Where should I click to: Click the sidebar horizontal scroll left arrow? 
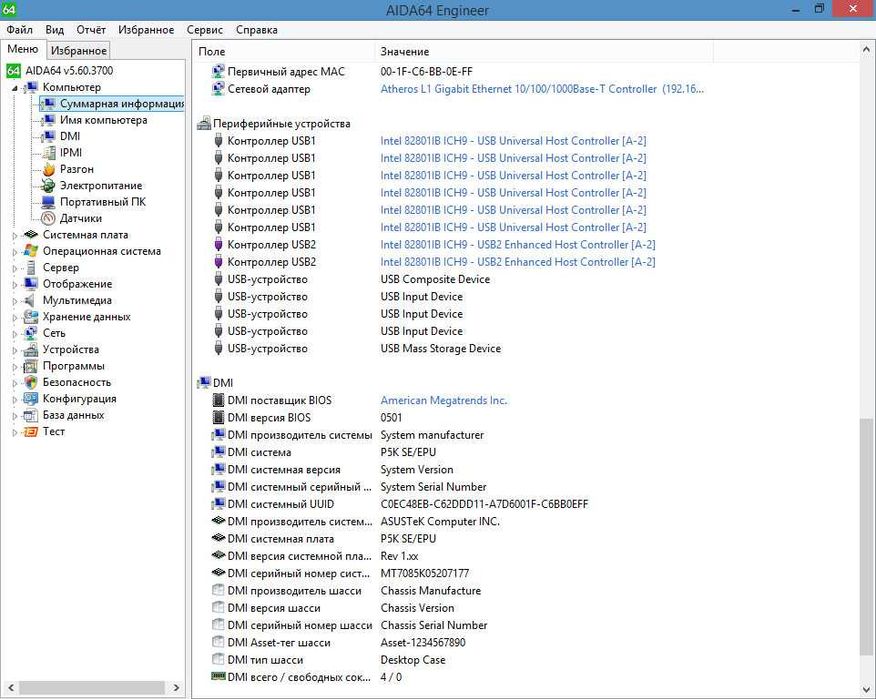(x=11, y=687)
